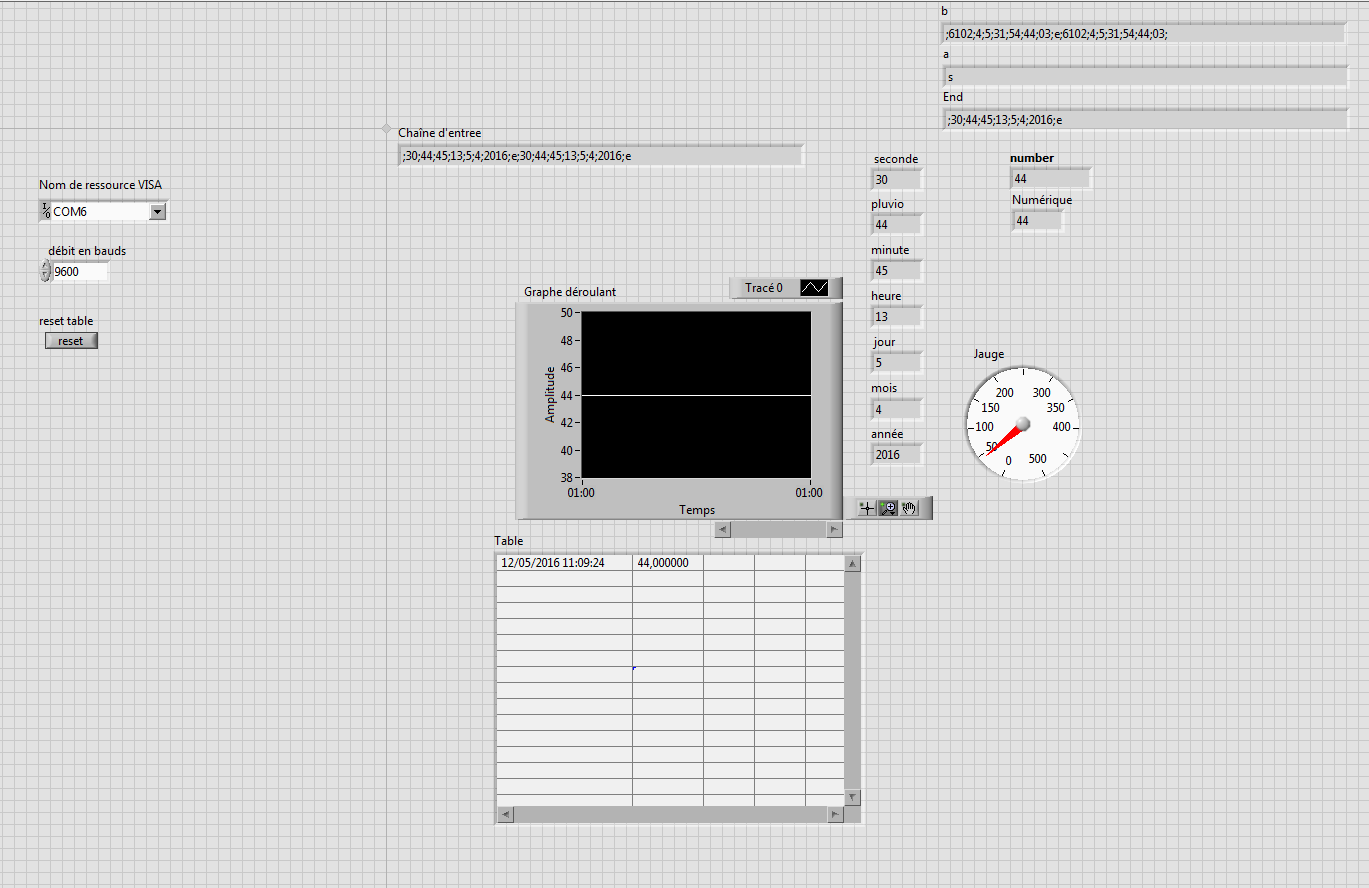The image size is (1369, 888).
Task: Click the table vertical scrollbar up arrow
Action: [x=852, y=565]
